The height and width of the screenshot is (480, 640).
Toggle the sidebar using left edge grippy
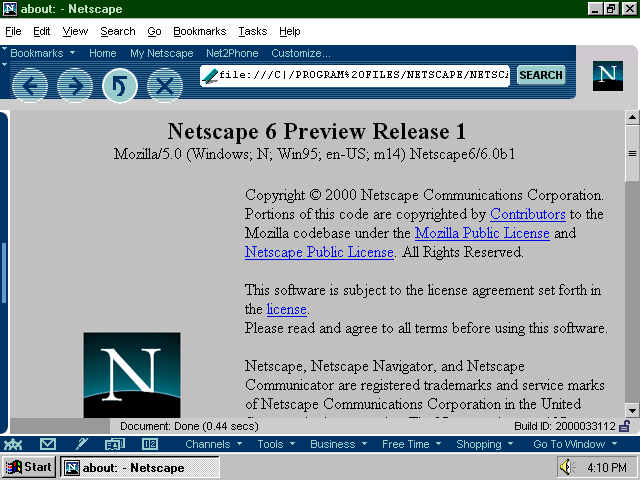click(x=4, y=265)
